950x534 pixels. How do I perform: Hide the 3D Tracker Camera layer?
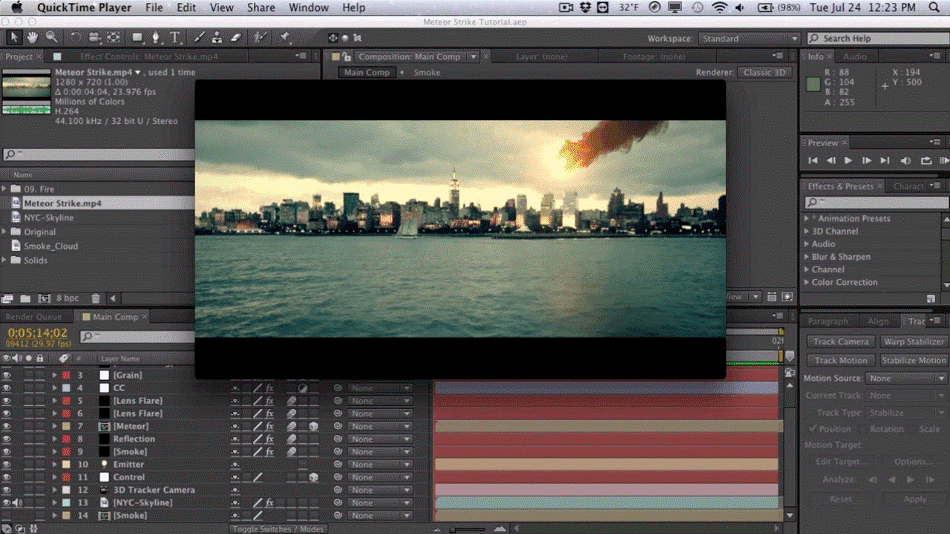(x=7, y=490)
